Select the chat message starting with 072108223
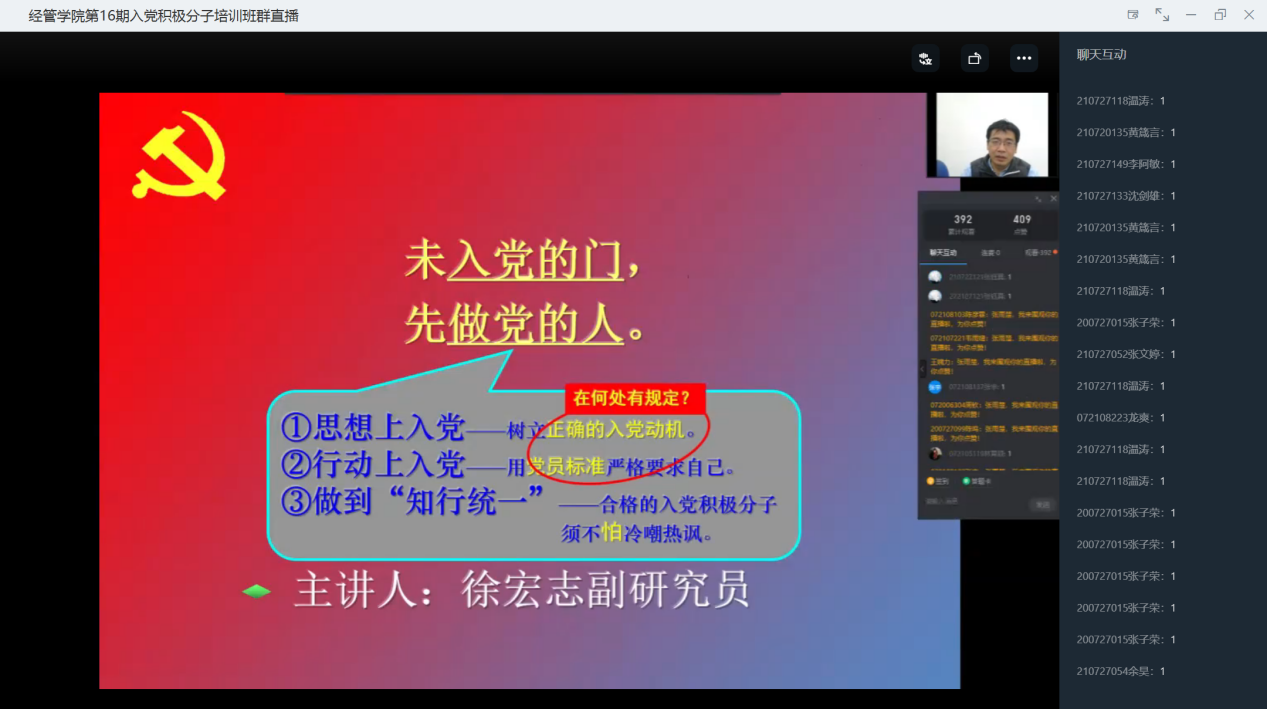 click(1120, 418)
